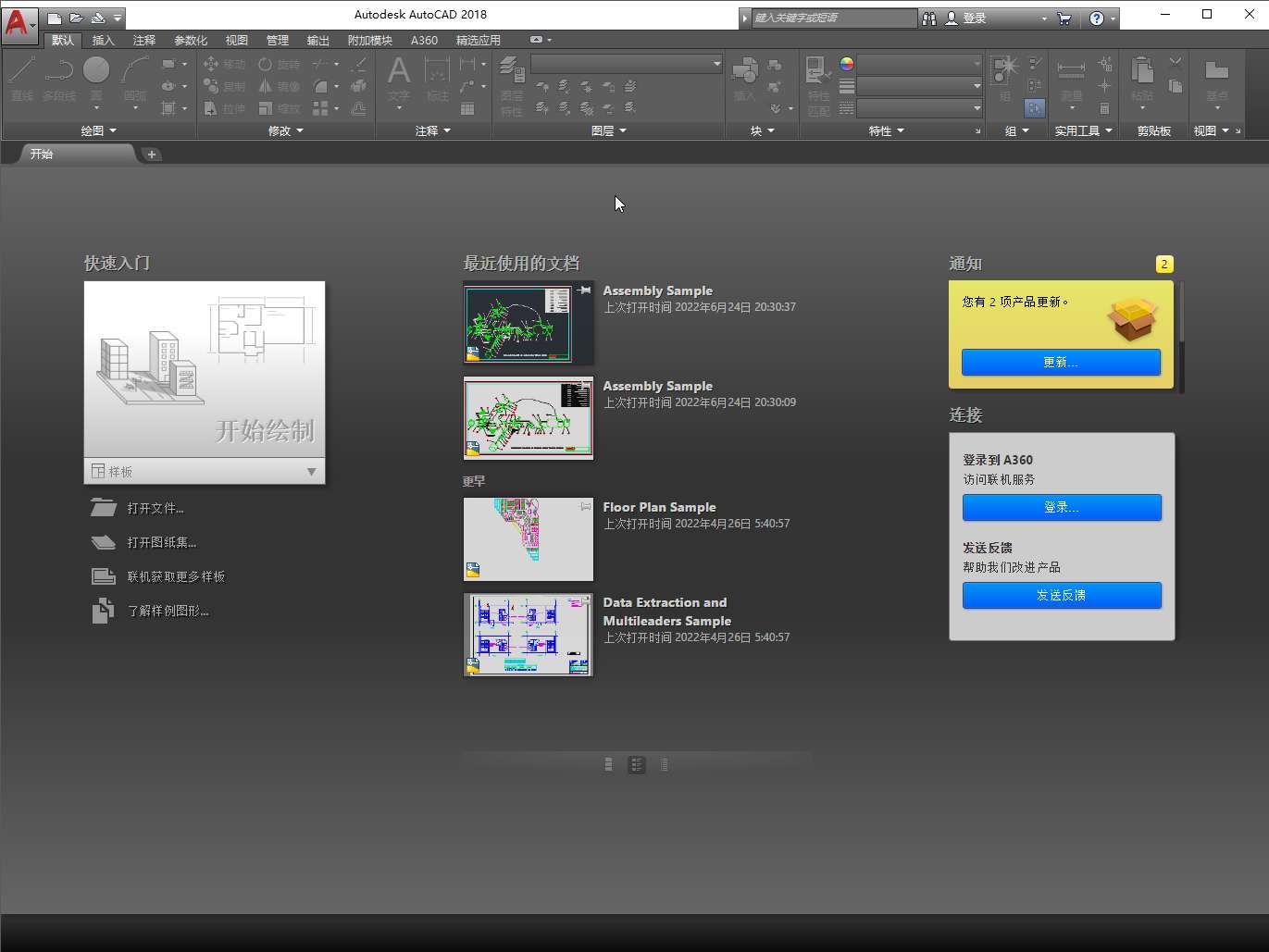Select the 多段线 (Polyline) tool

tap(59, 79)
